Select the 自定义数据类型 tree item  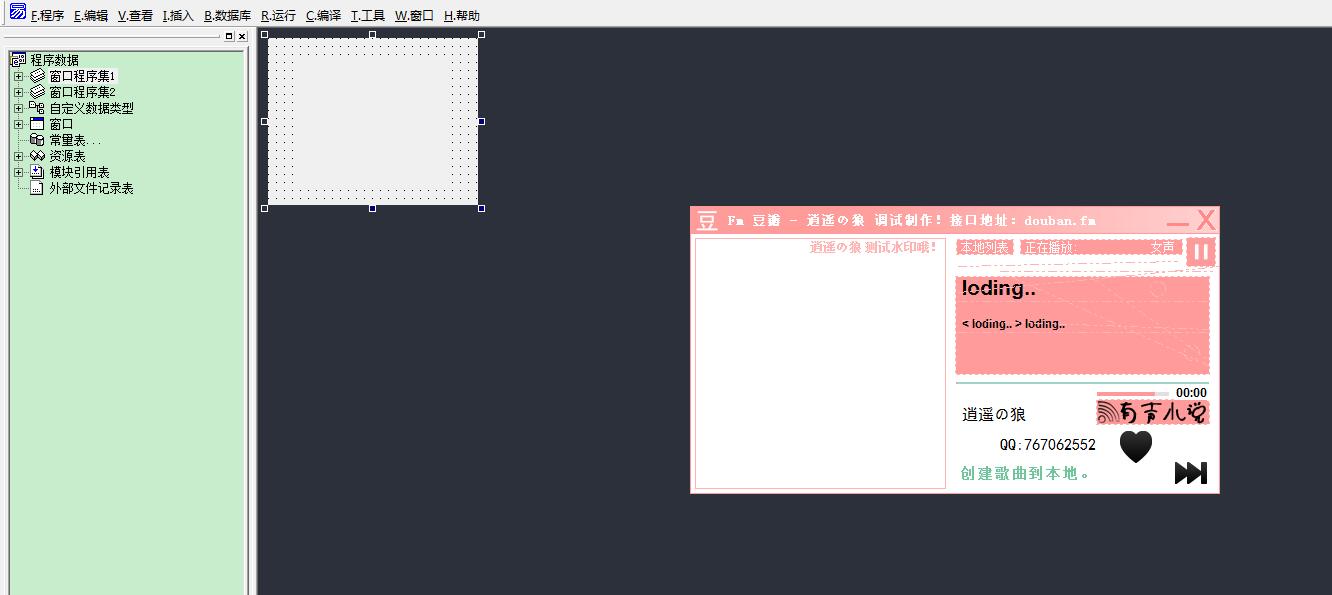point(91,108)
